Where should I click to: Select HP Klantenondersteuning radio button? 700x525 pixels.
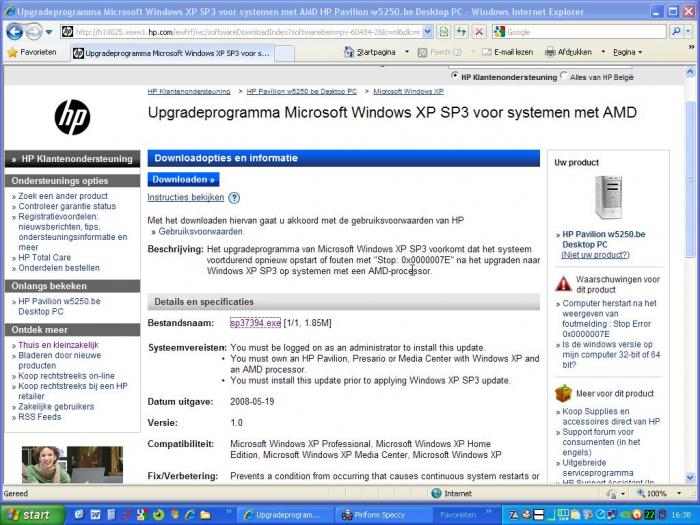pos(454,75)
